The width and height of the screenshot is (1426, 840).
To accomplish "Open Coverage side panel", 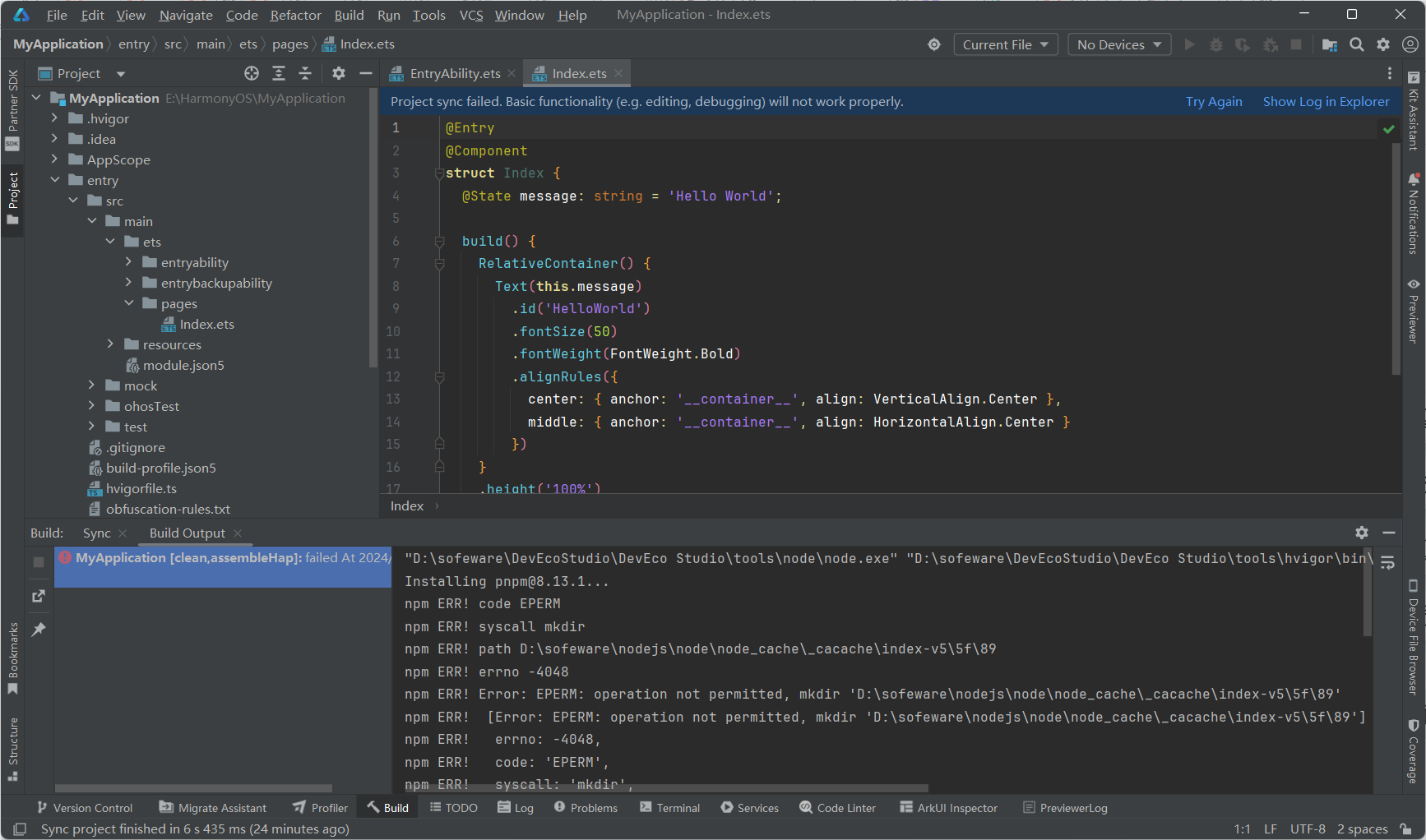I will pyautogui.click(x=1413, y=751).
